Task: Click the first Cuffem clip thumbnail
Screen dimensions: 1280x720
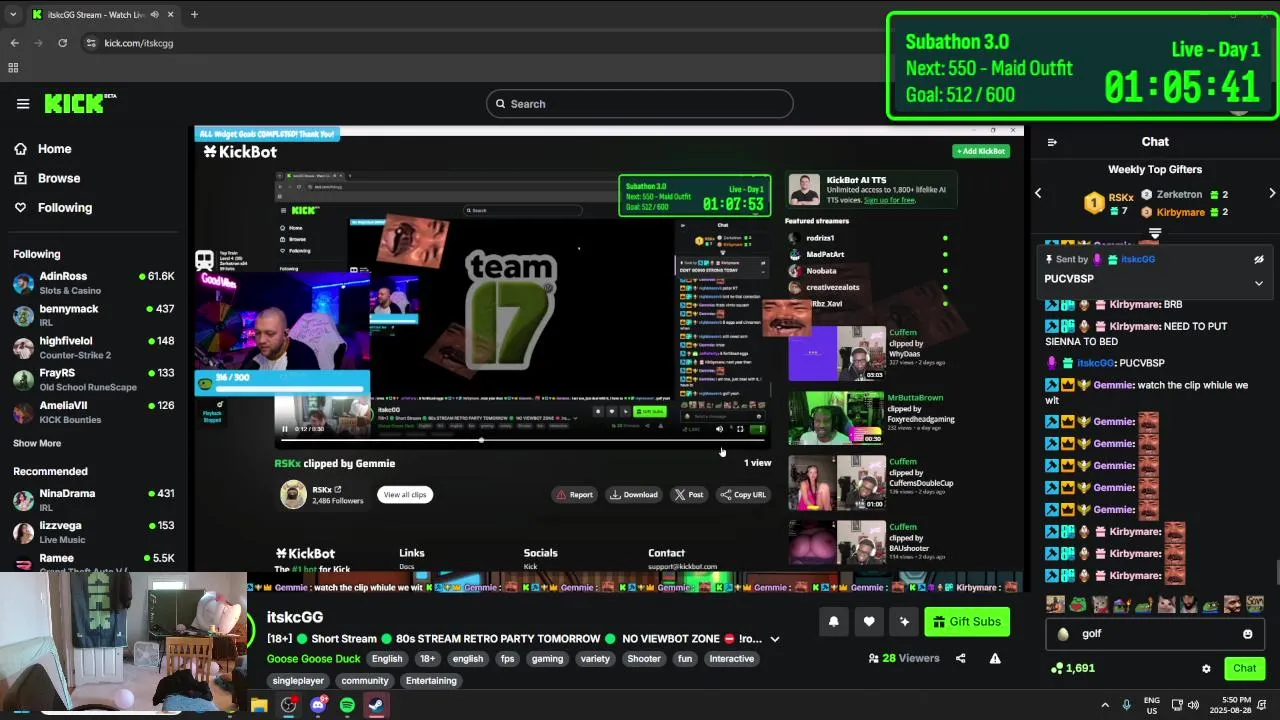Action: coord(837,353)
